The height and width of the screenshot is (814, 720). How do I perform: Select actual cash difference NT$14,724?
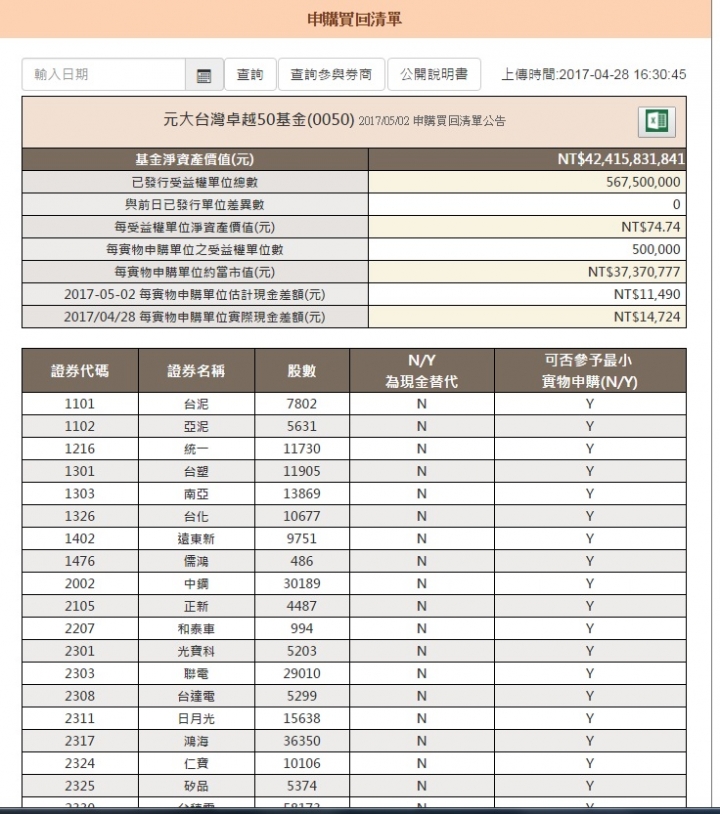point(647,317)
